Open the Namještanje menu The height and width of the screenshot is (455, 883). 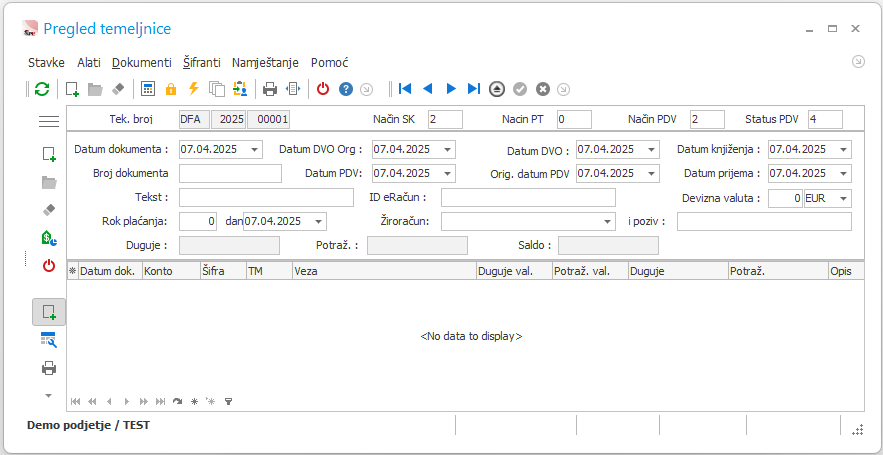(265, 63)
